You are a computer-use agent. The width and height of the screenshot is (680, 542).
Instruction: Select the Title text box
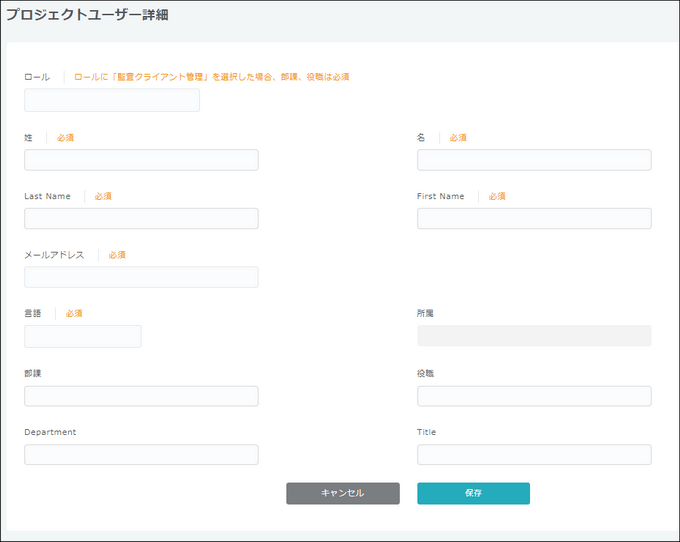coord(534,455)
